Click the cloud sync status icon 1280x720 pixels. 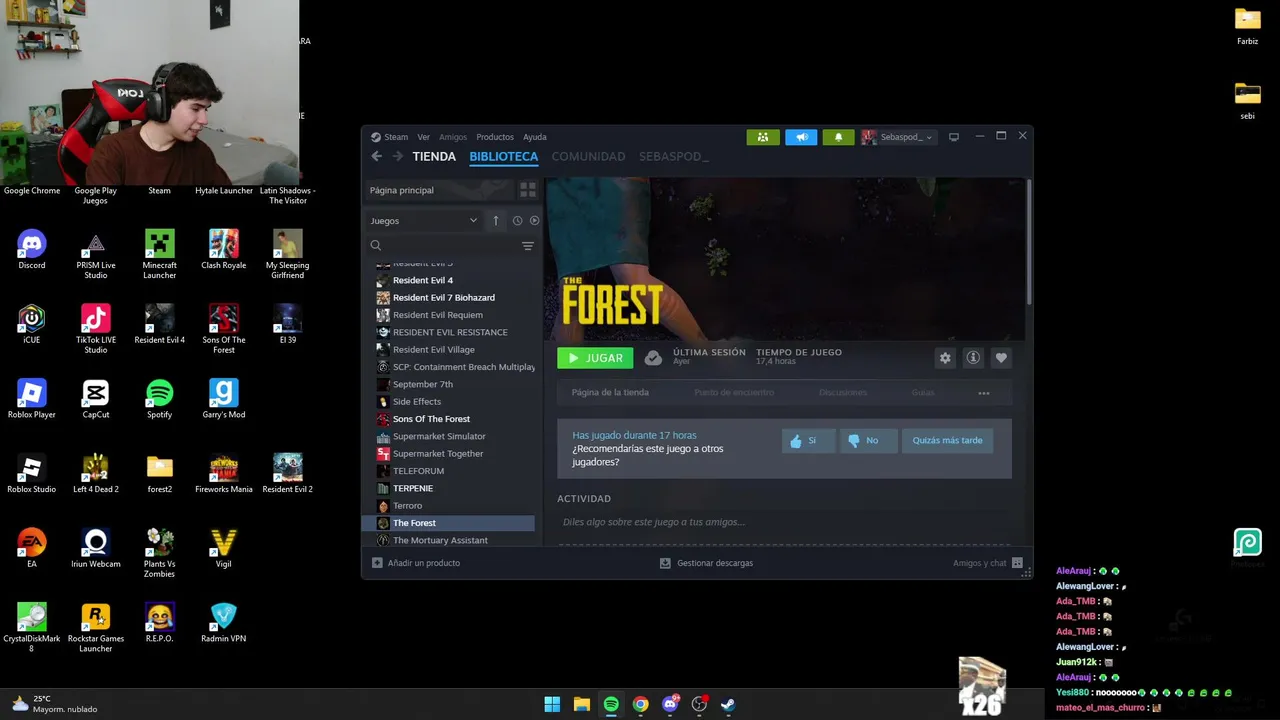[653, 358]
